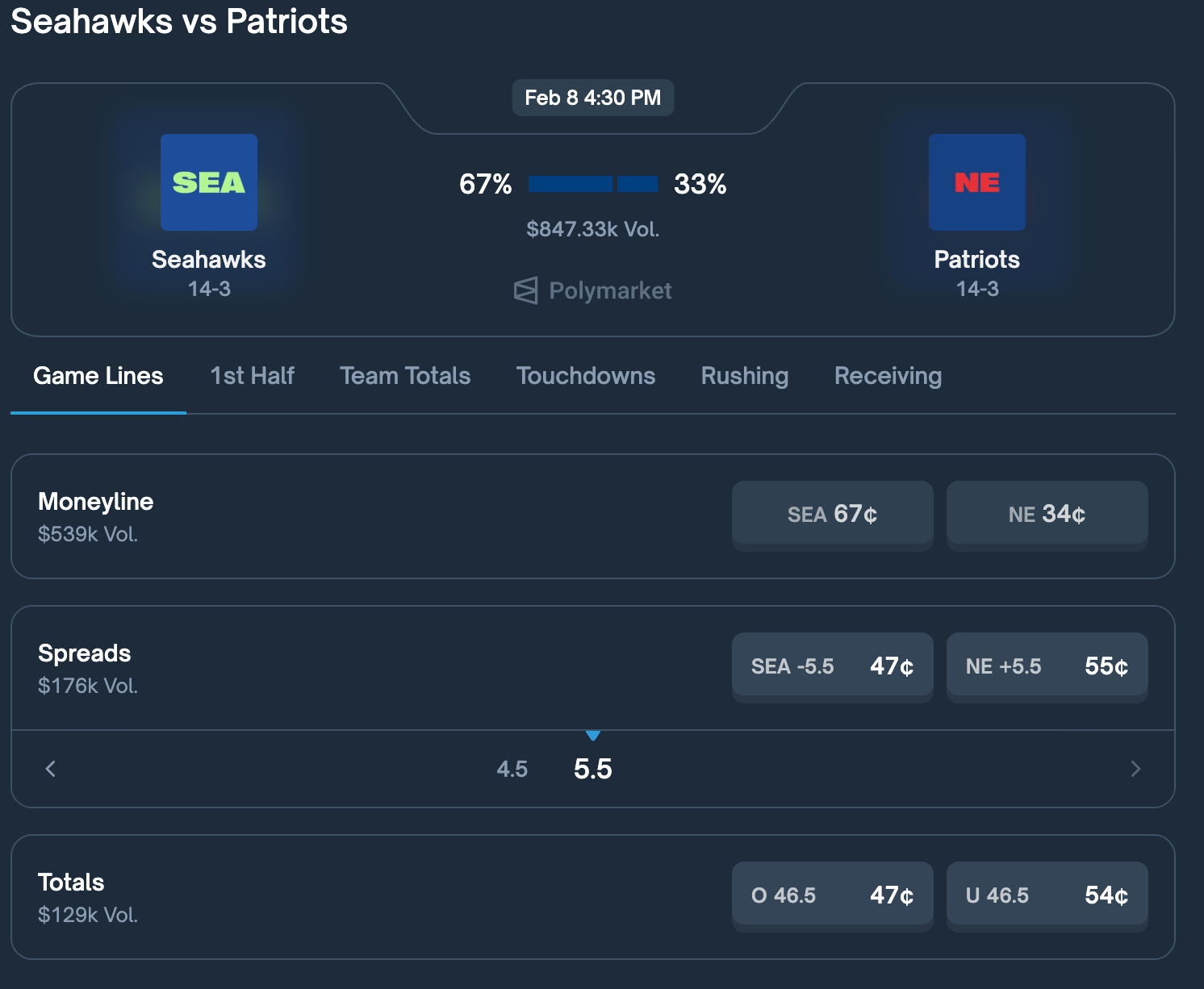Bet Under 46.5 total at 54¢

click(1047, 895)
